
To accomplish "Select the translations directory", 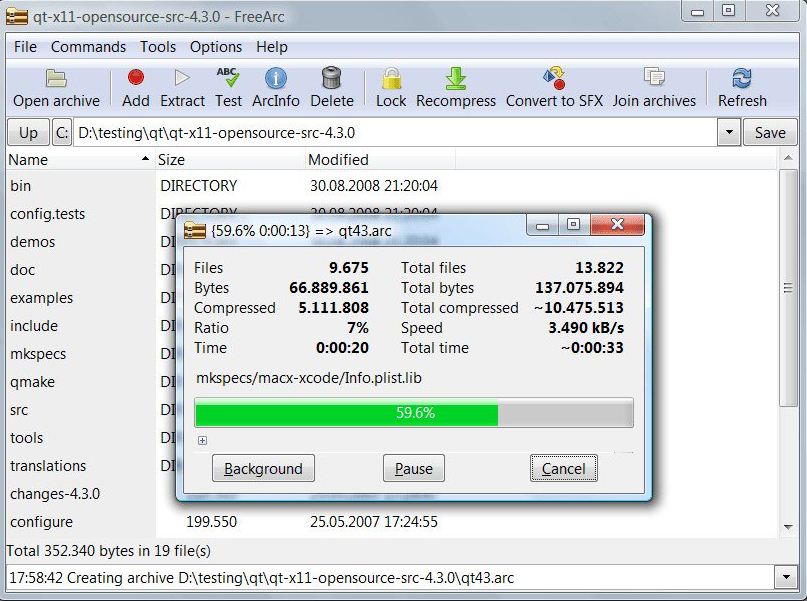I will [48, 466].
